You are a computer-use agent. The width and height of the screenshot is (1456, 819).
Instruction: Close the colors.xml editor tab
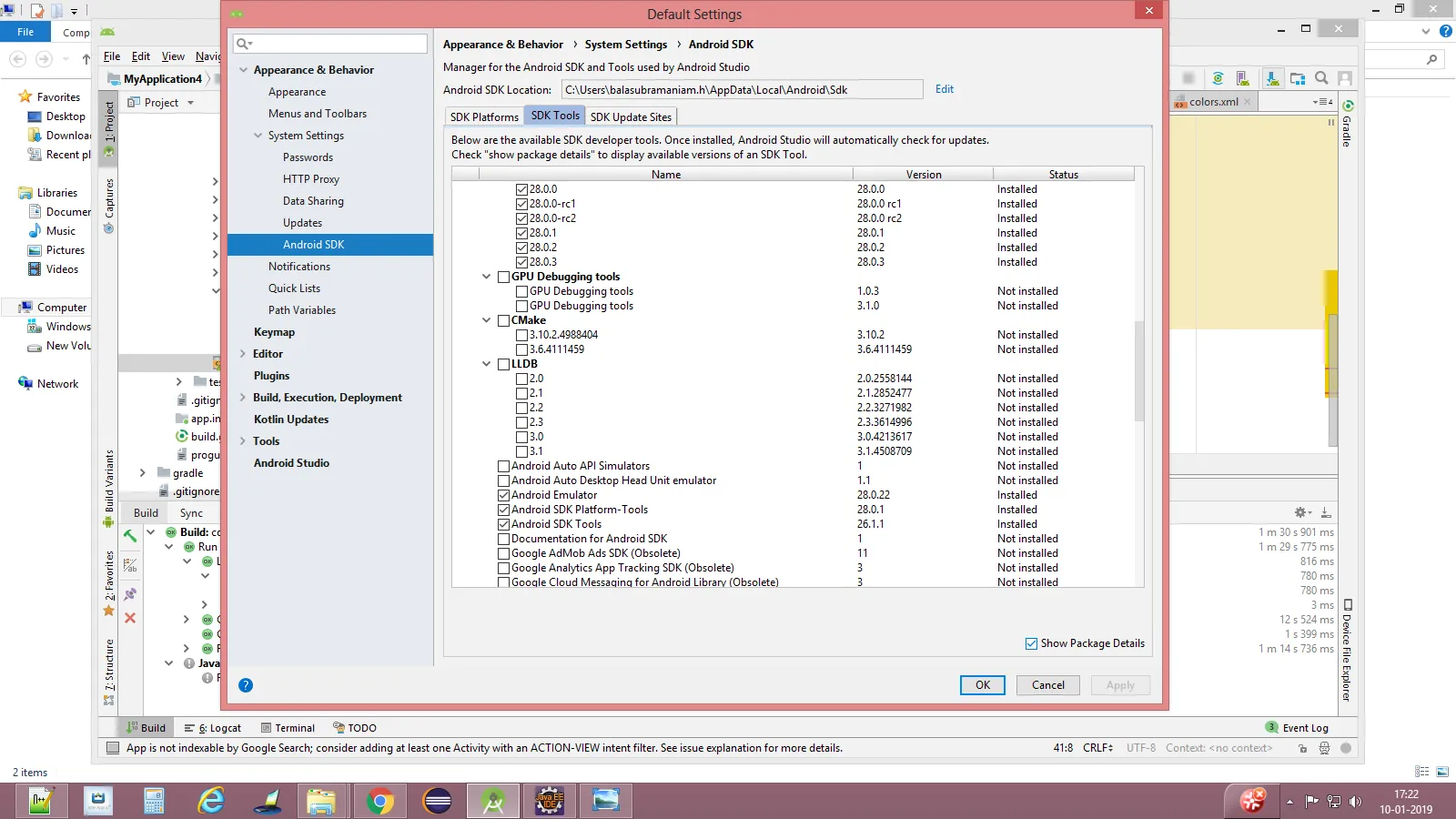tap(1248, 102)
